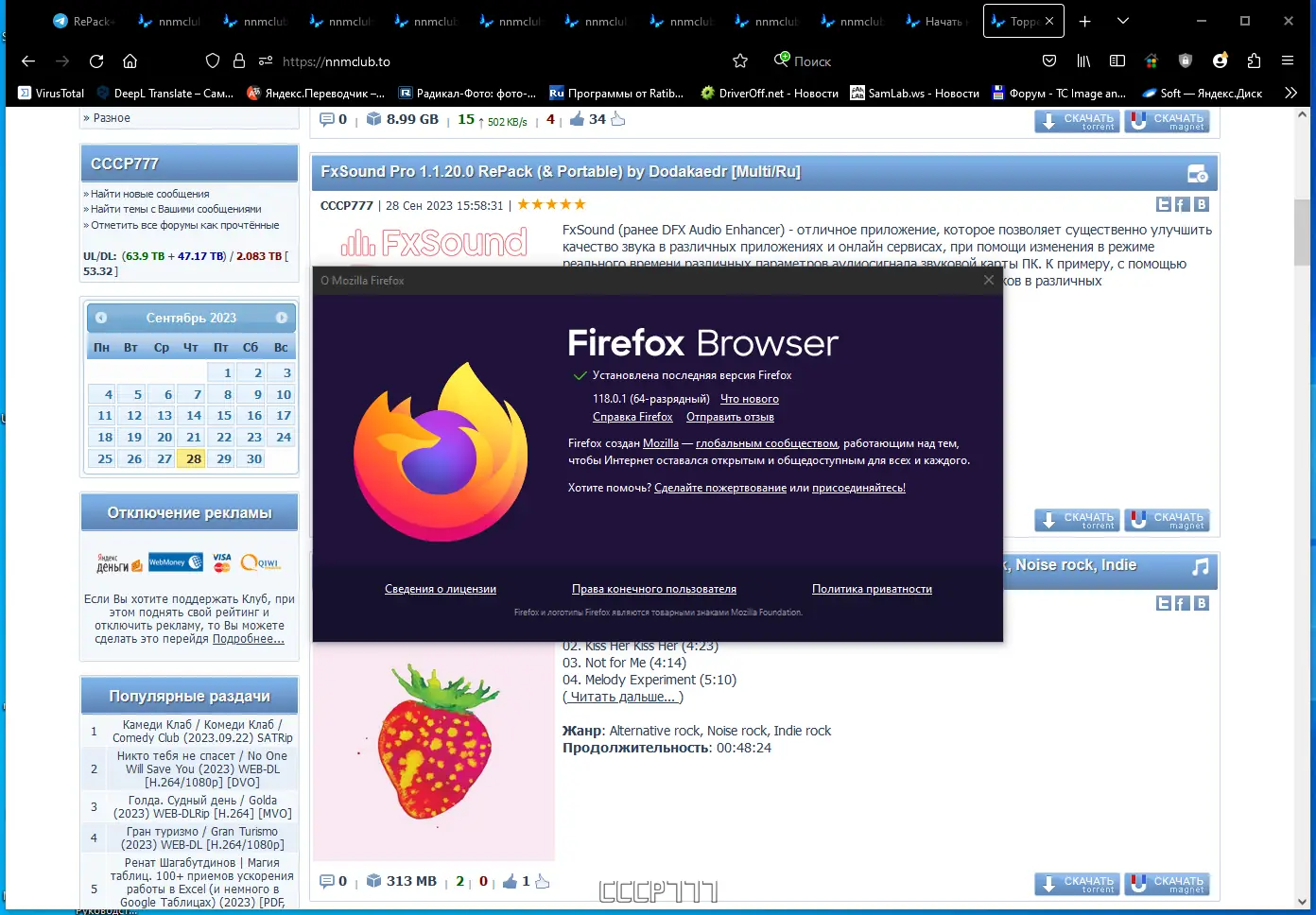Viewport: 1316px width, 915px height.
Task: Open the SamLab.ws bookmark
Action: (x=915, y=94)
